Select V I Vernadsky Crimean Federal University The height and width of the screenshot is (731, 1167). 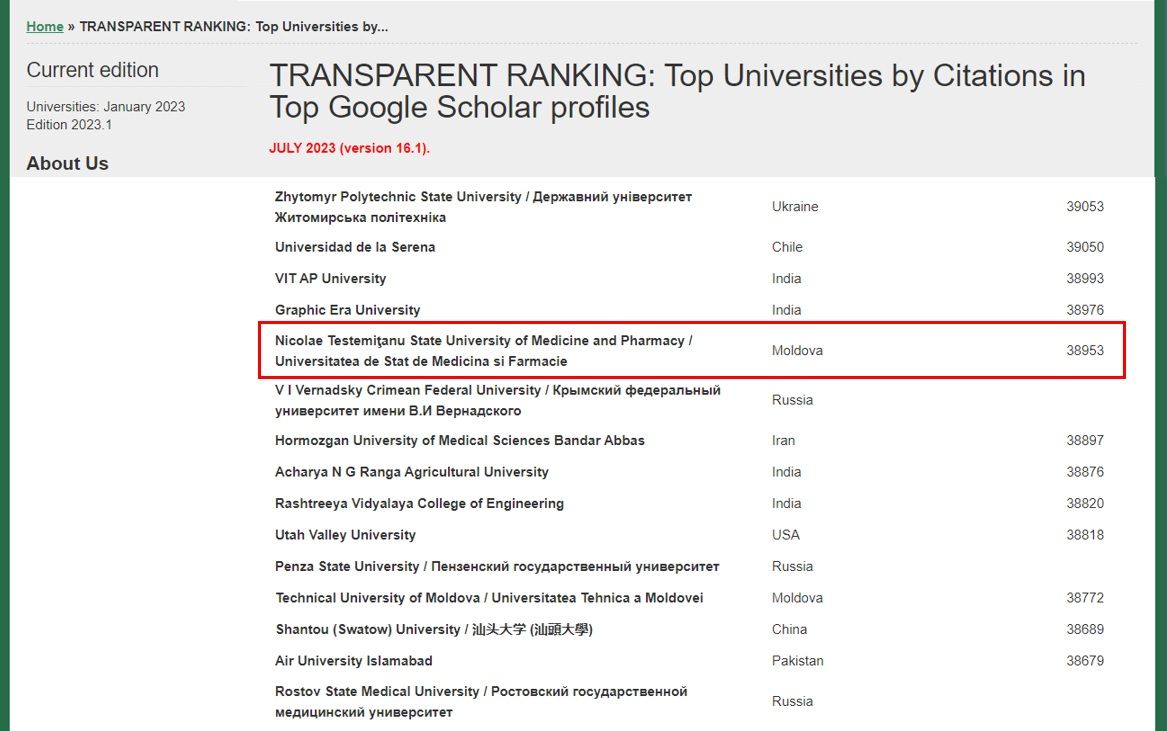coord(497,400)
